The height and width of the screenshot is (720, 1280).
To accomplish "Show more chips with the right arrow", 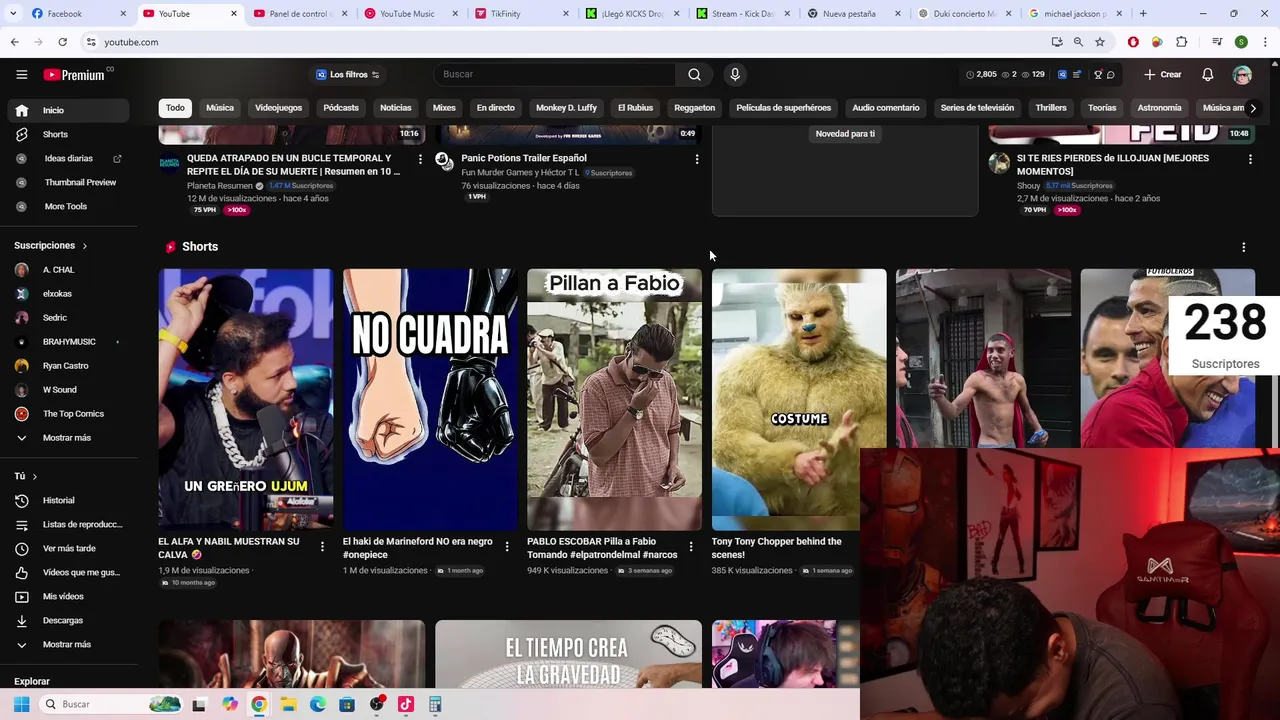I will 1252,108.
